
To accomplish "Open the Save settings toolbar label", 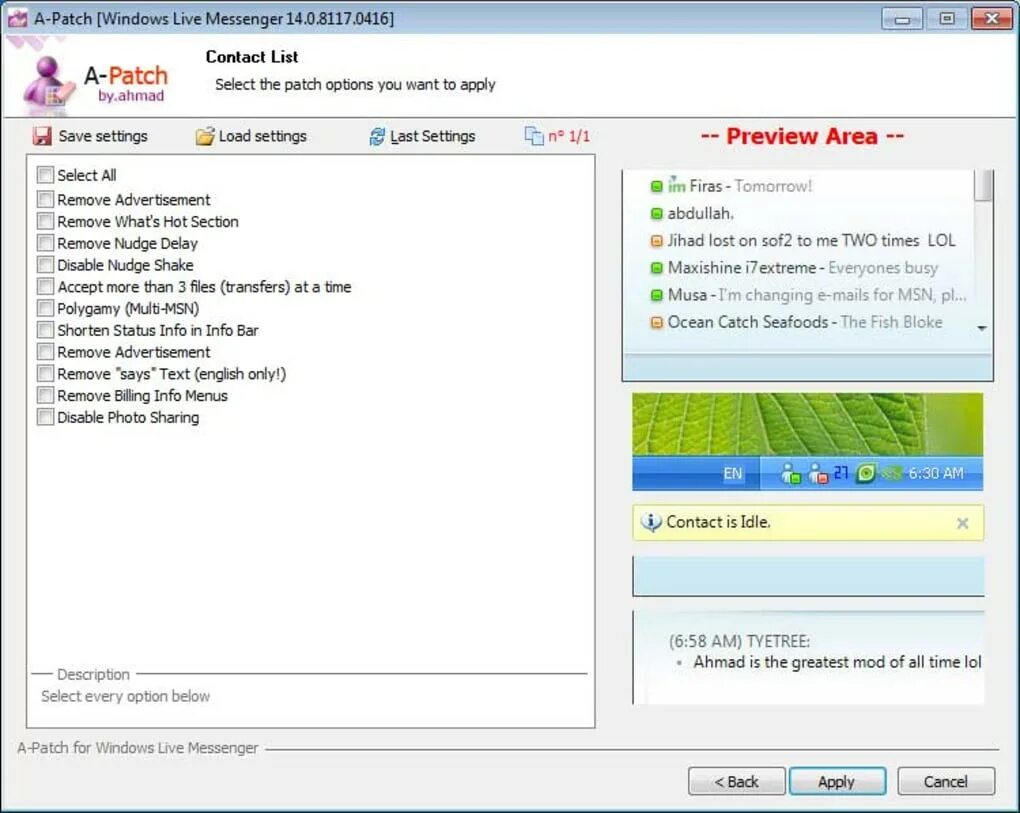I will (103, 136).
